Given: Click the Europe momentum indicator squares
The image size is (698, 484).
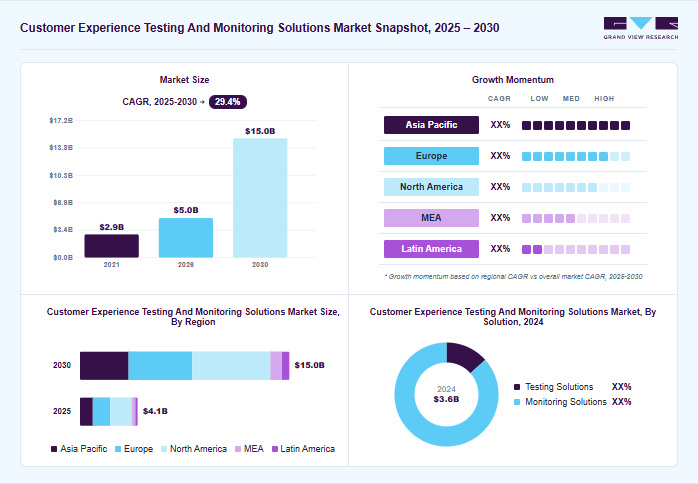Looking at the screenshot, I should click(576, 156).
